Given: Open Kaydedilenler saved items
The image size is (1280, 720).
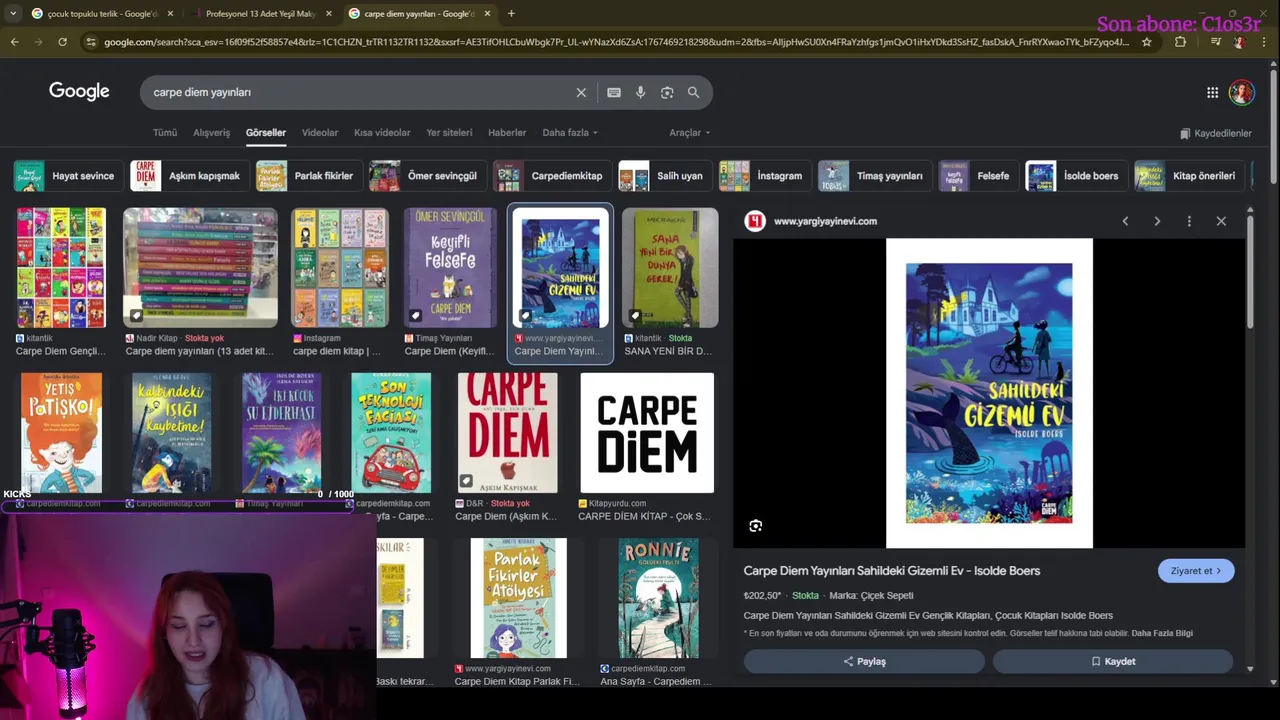Looking at the screenshot, I should point(1215,133).
